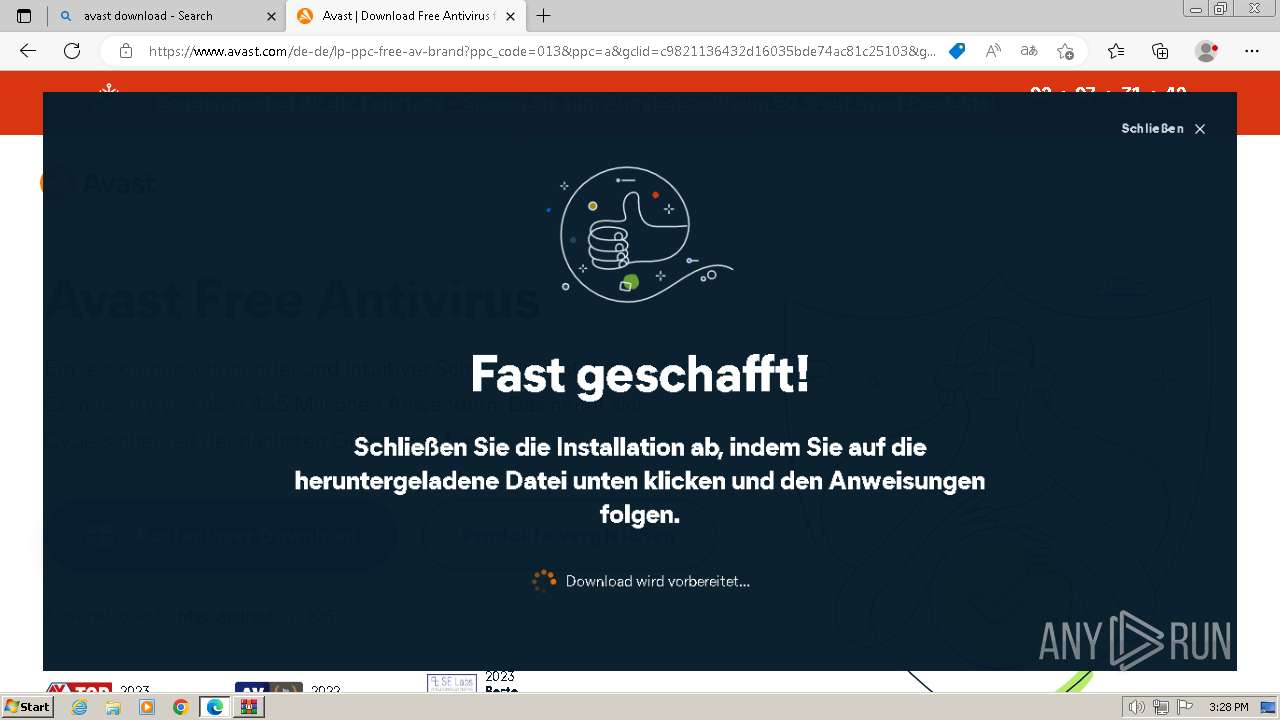The image size is (1280, 720).
Task: Open the Favorites list
Action: pyautogui.click(x=1116, y=51)
